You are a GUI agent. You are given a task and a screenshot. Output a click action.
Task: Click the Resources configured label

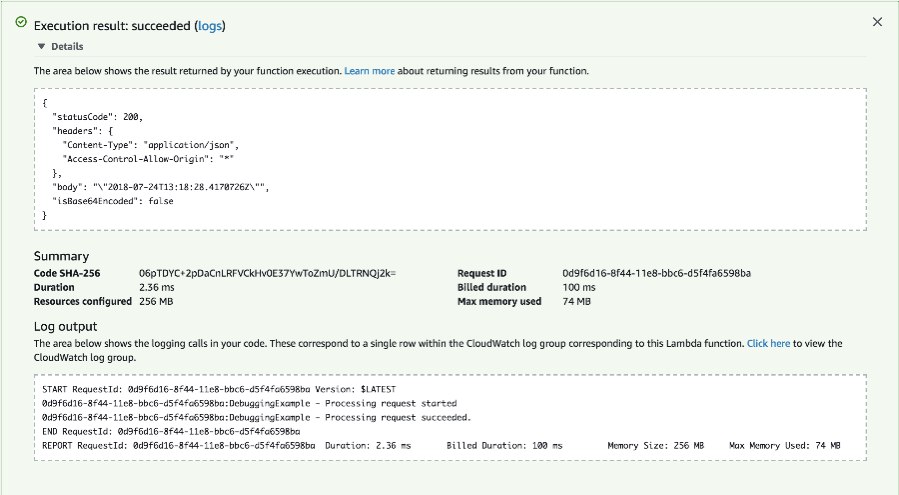[x=83, y=301]
